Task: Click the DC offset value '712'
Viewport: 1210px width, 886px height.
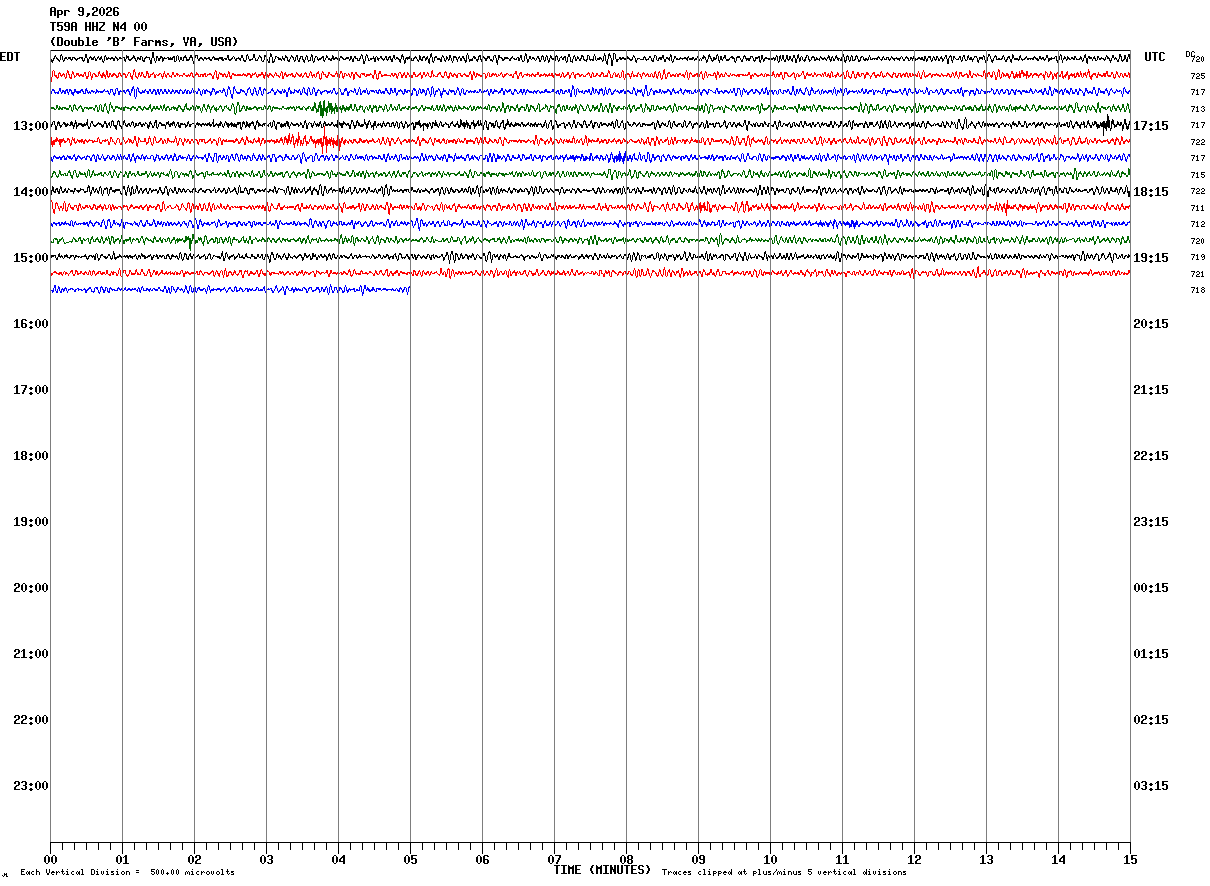Action: [x=1197, y=224]
